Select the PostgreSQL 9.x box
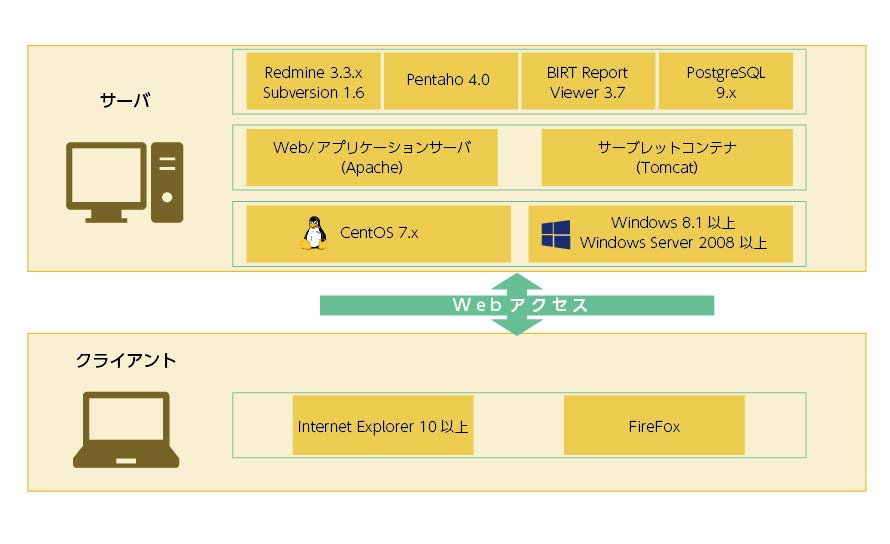Image resolution: width=890 pixels, height=544 pixels. click(x=725, y=81)
